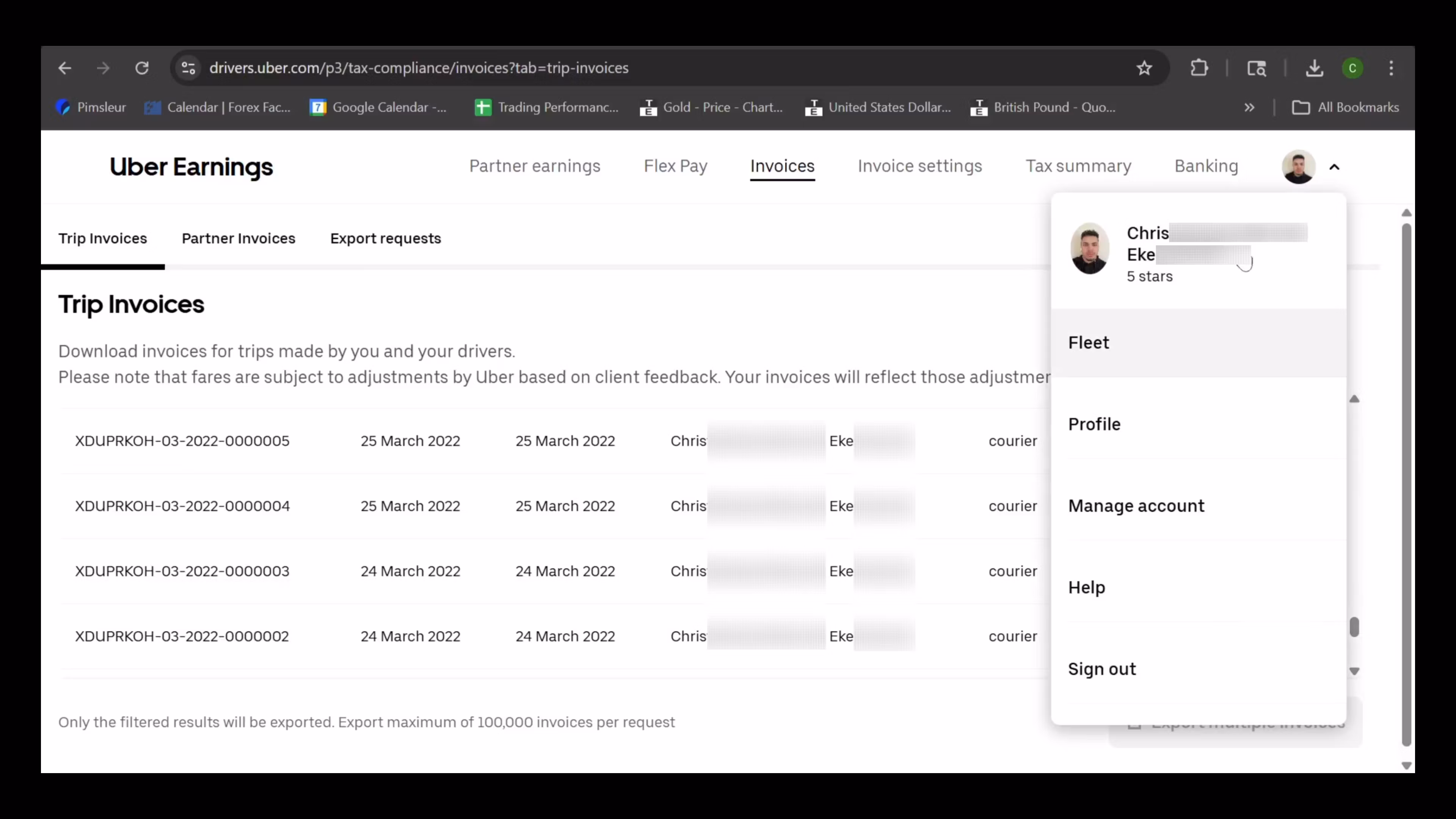Click courier in the 0000005 invoice row
The height and width of the screenshot is (819, 1456).
pyautogui.click(x=1012, y=441)
